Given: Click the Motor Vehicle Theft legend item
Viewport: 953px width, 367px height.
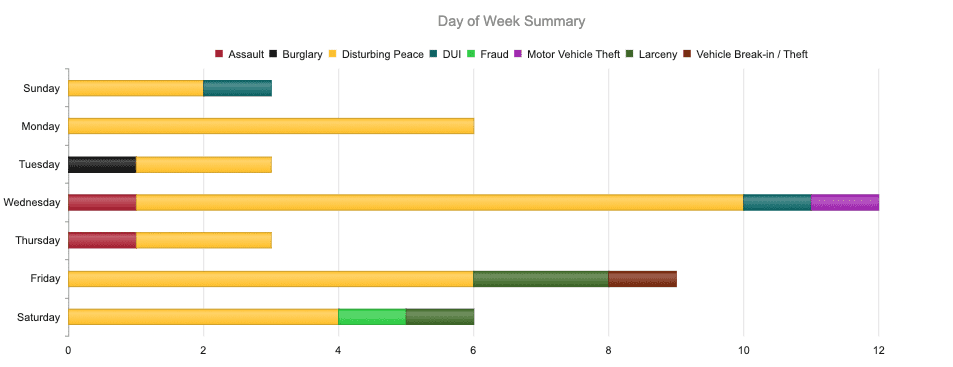Looking at the screenshot, I should 567,54.
